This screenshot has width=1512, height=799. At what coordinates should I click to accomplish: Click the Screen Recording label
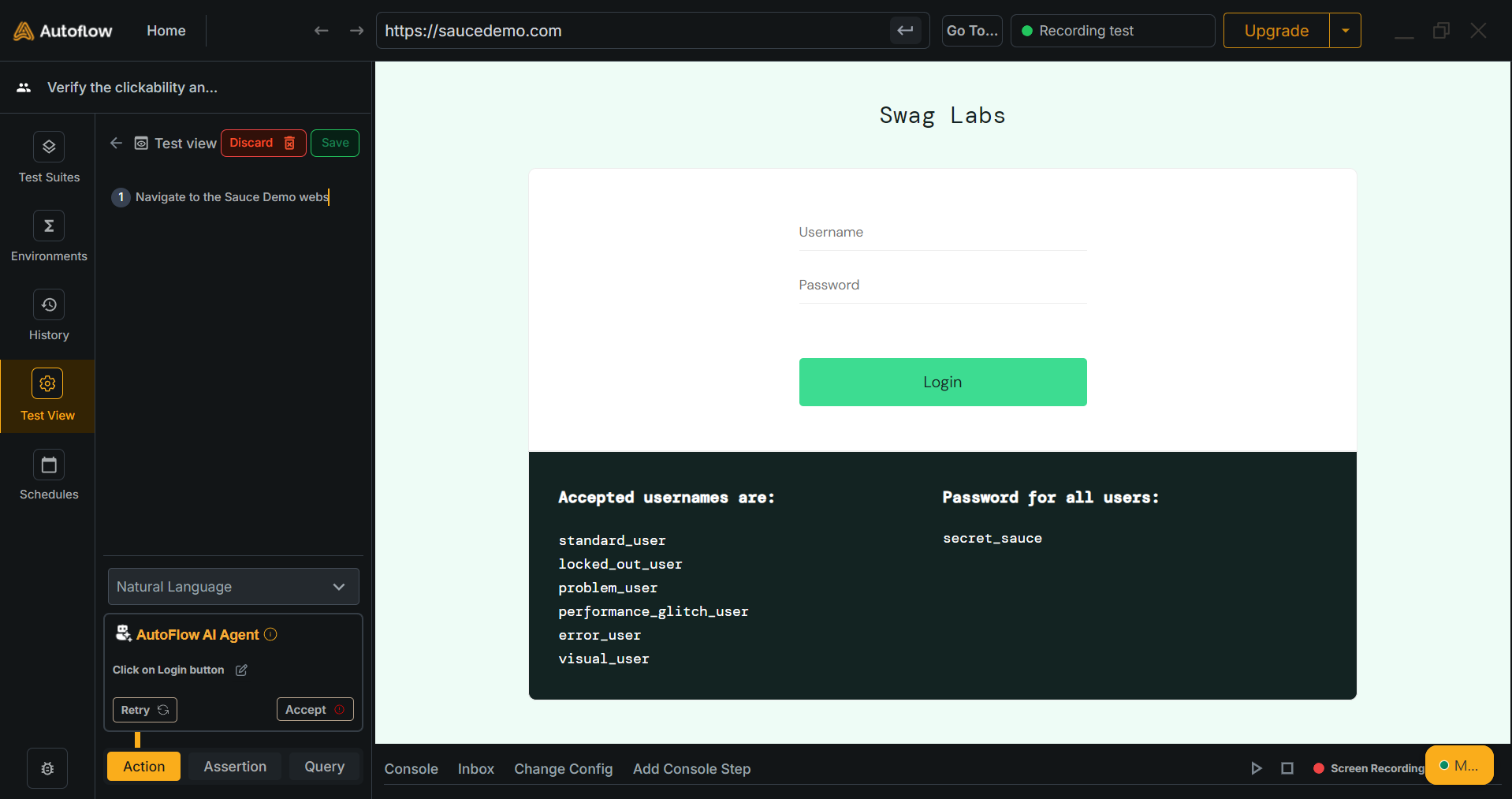[x=1378, y=768]
